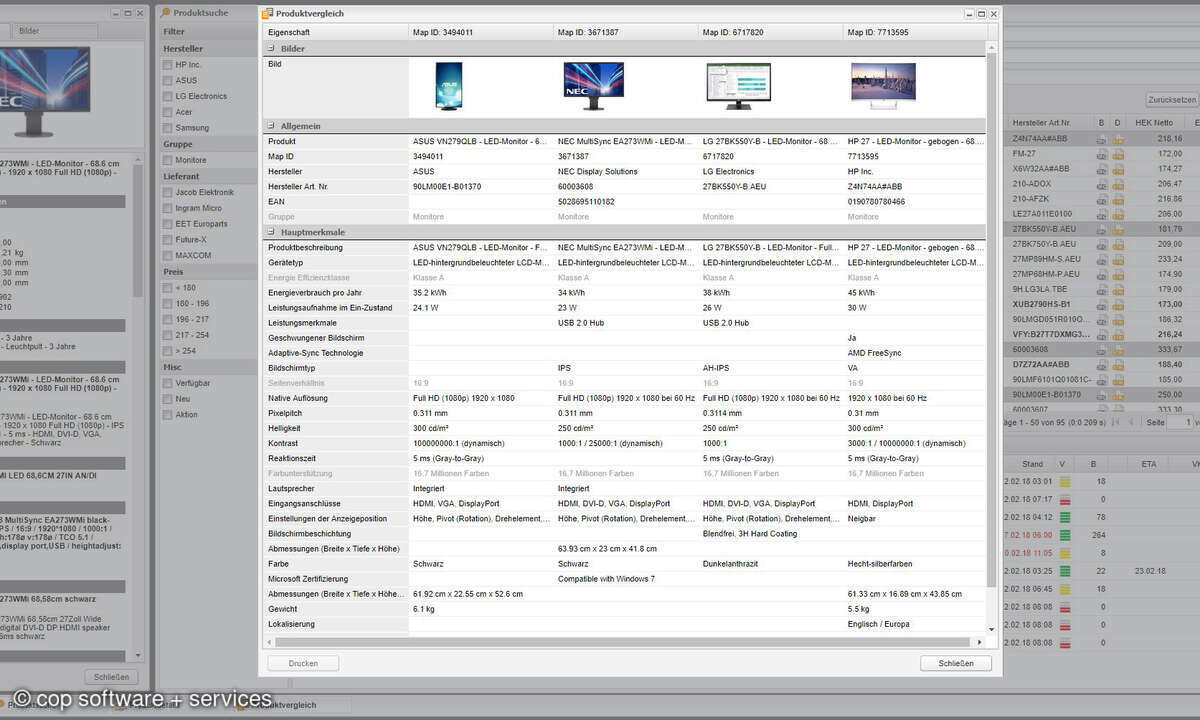The image size is (1200, 720).
Task: Tick the Aktion checkbox
Action: [168, 415]
